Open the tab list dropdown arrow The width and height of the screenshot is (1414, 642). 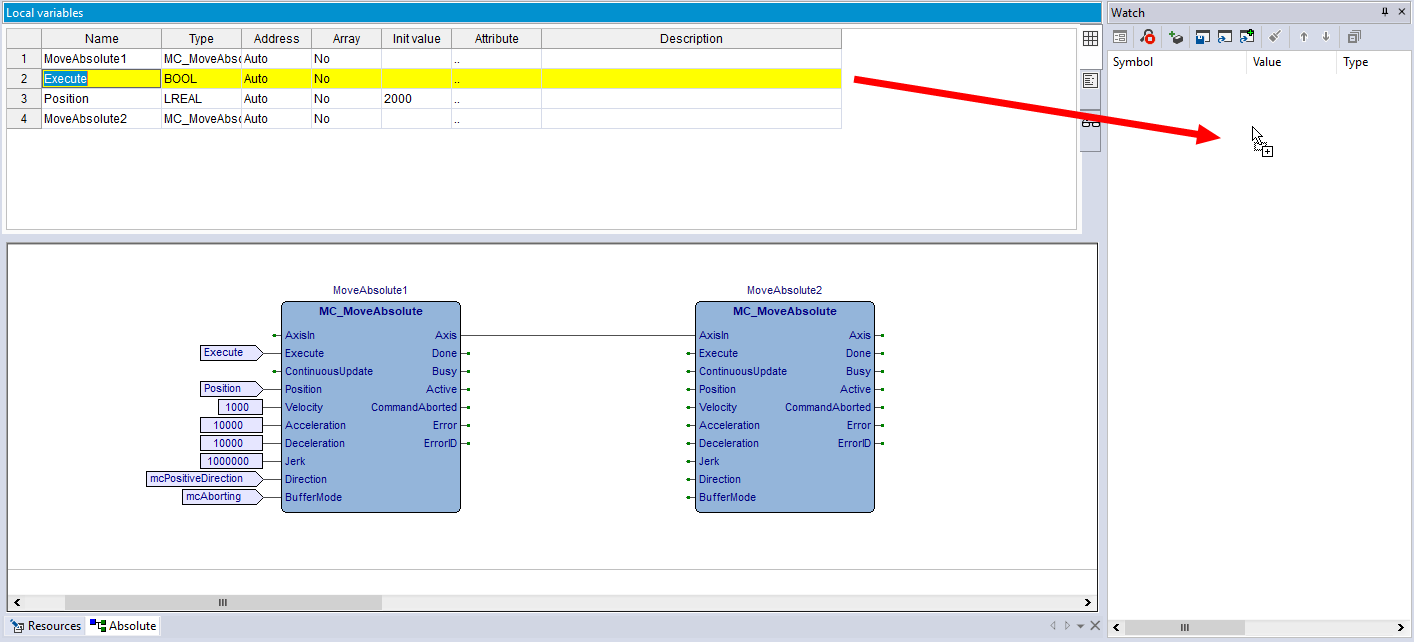[x=1080, y=626]
